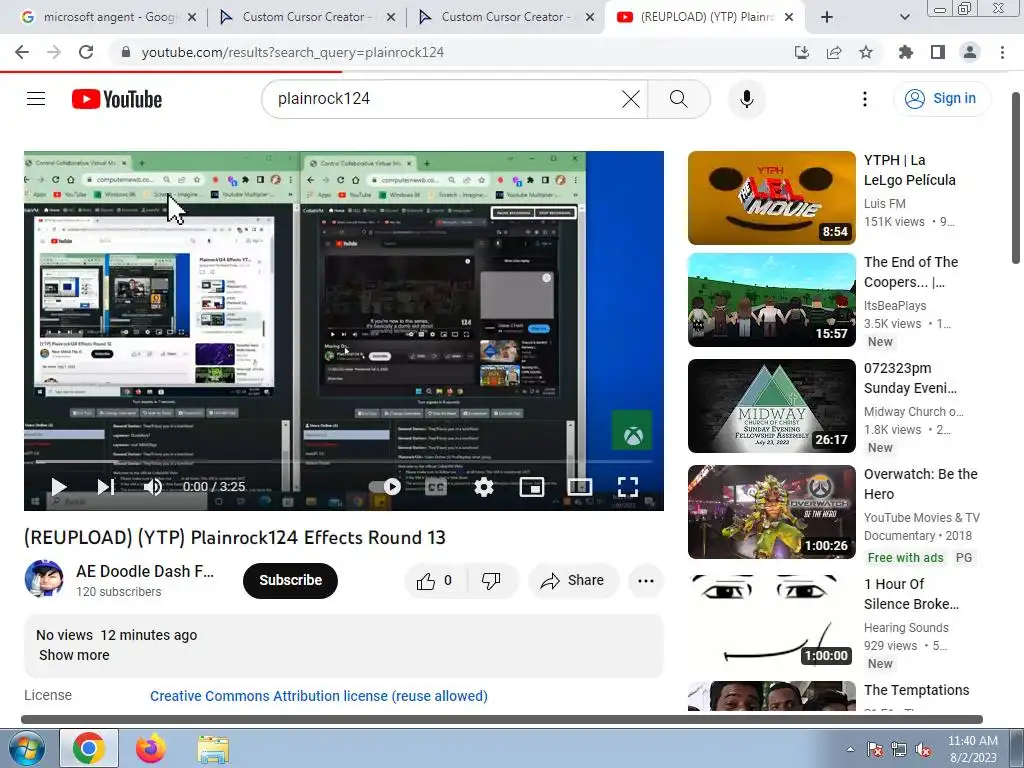Open Chrome profile avatar
This screenshot has width=1024, height=768.
(970, 52)
